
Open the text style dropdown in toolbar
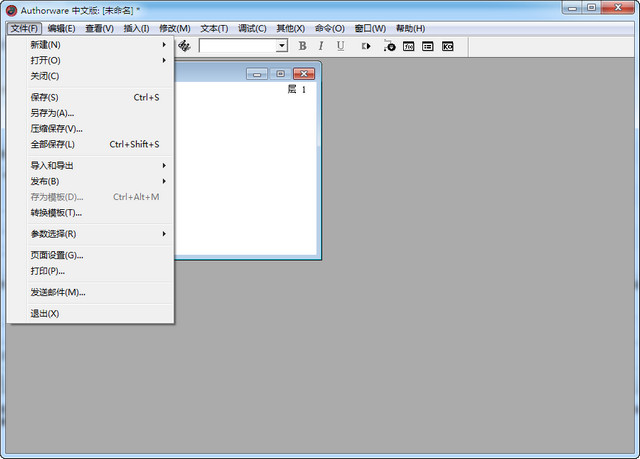click(282, 46)
